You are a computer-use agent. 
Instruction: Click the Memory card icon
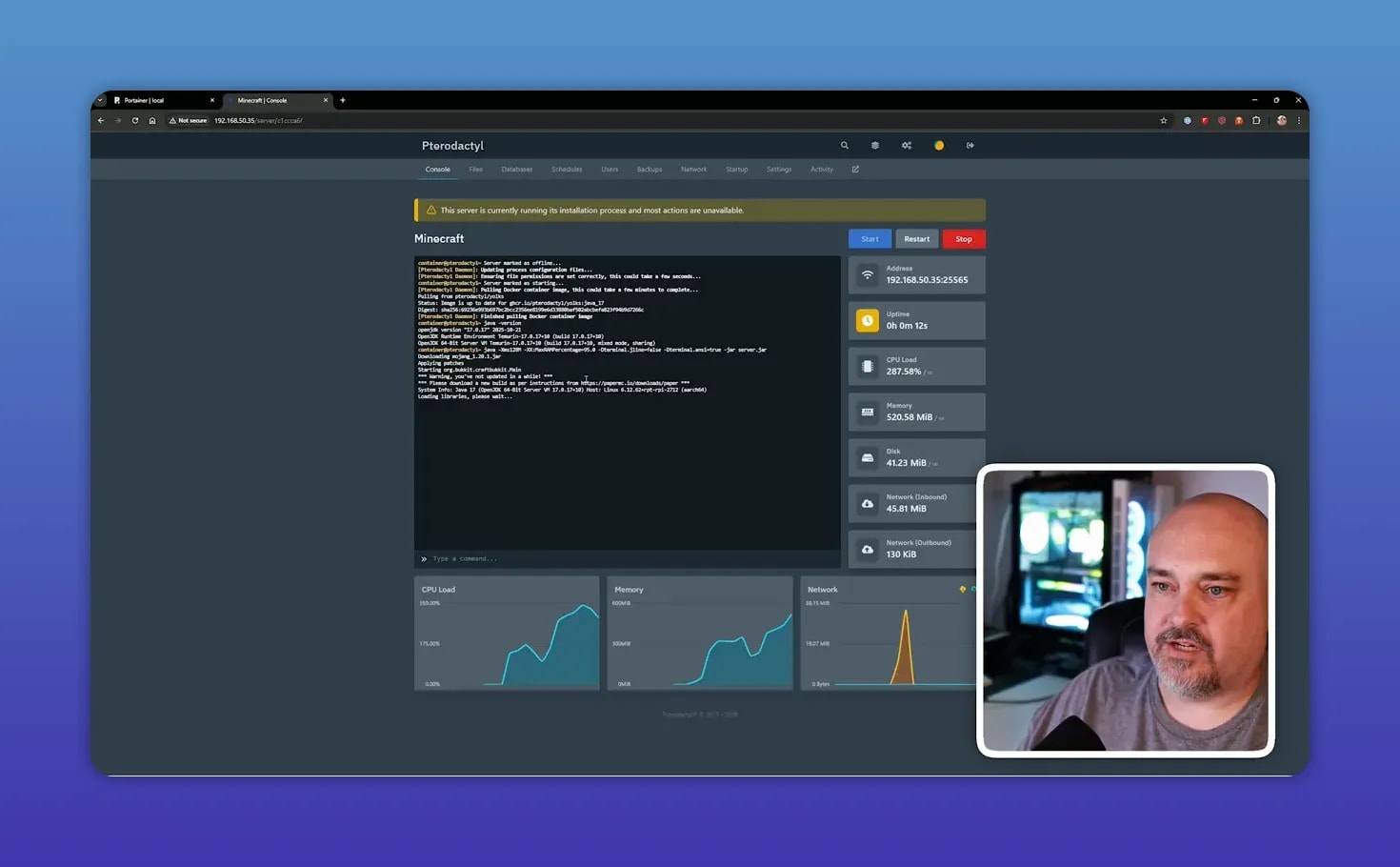coord(868,413)
